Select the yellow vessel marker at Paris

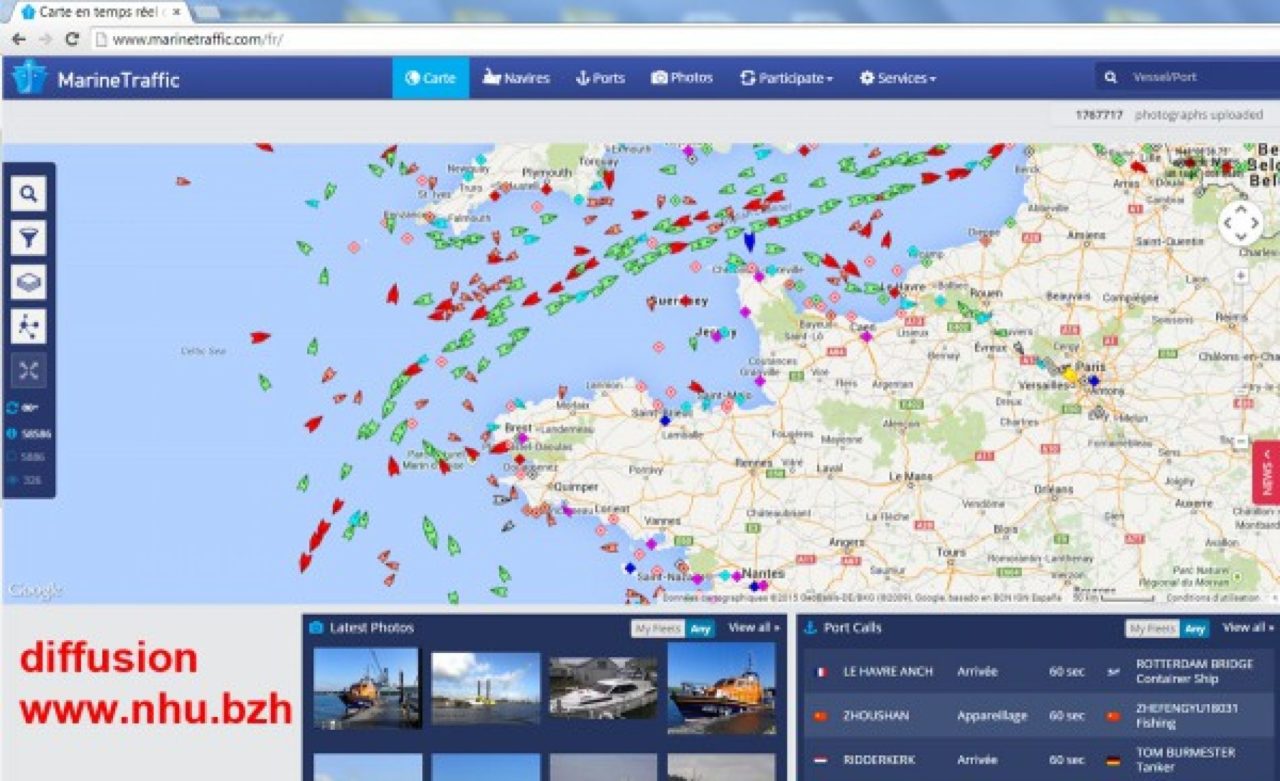click(1069, 373)
